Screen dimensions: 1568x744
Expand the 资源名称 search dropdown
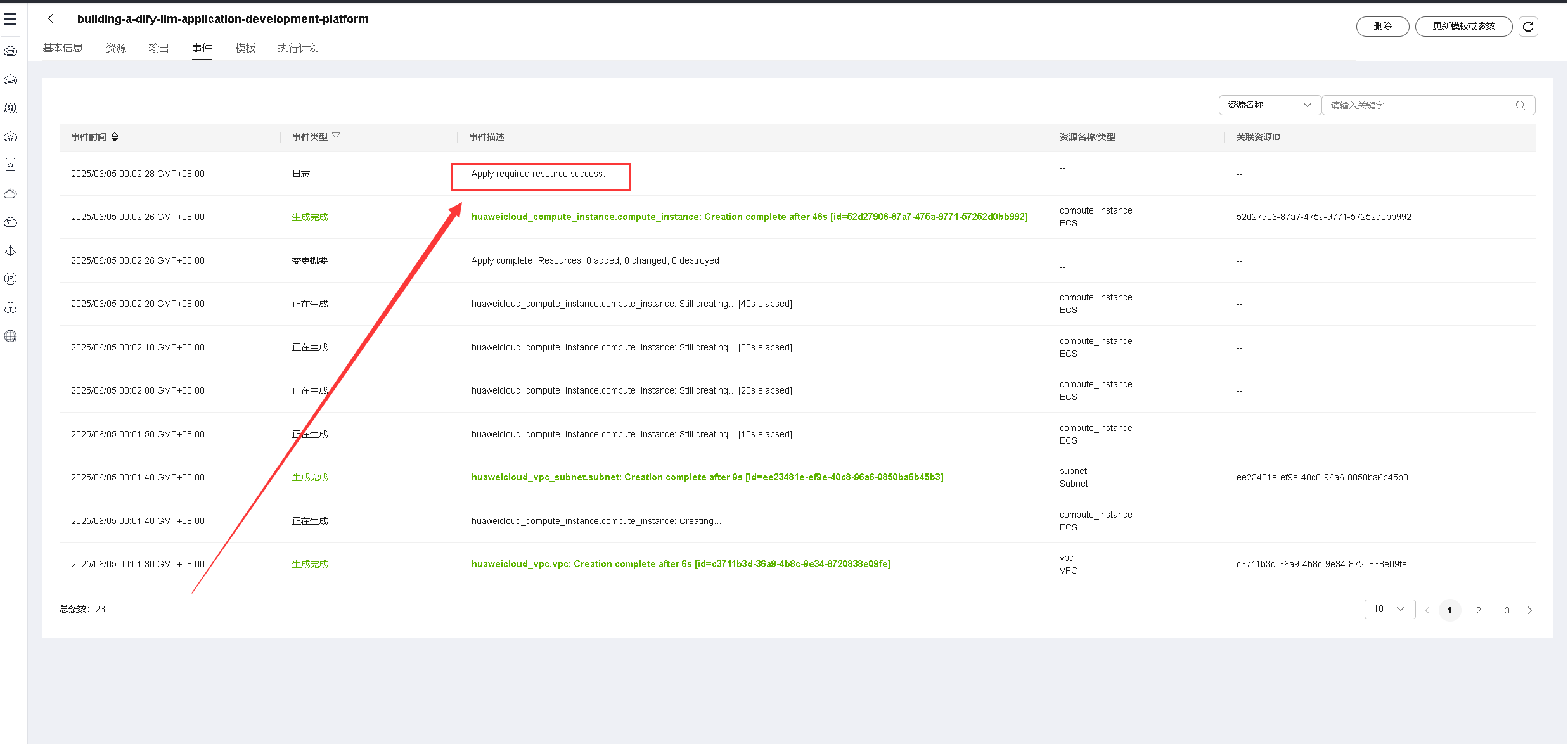pos(1269,105)
